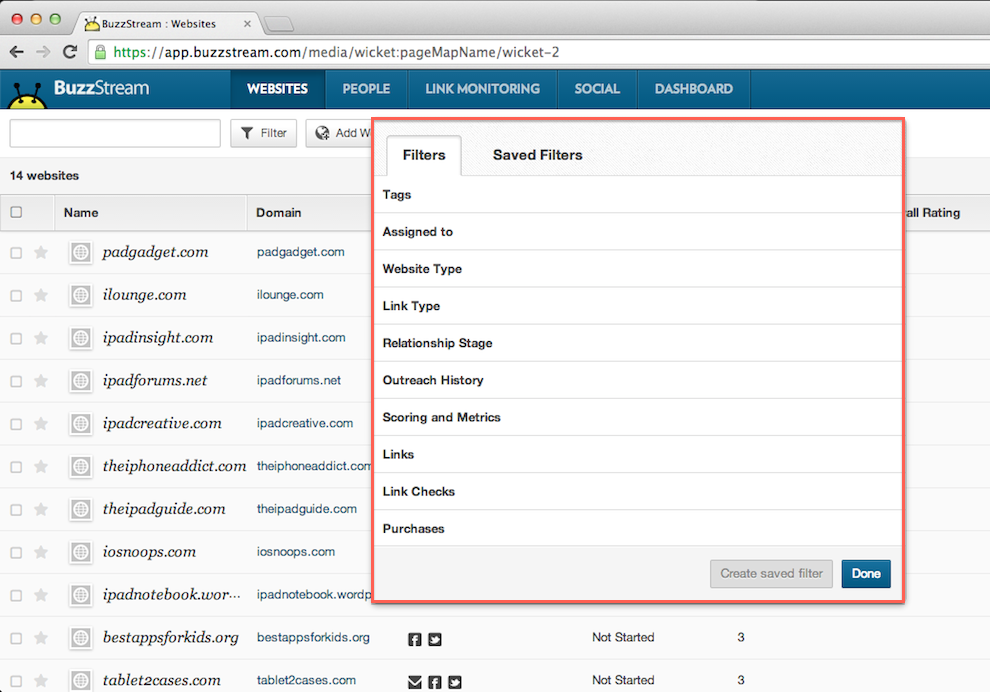
Task: Open the LINK MONITORING menu
Action: pyautogui.click(x=482, y=89)
